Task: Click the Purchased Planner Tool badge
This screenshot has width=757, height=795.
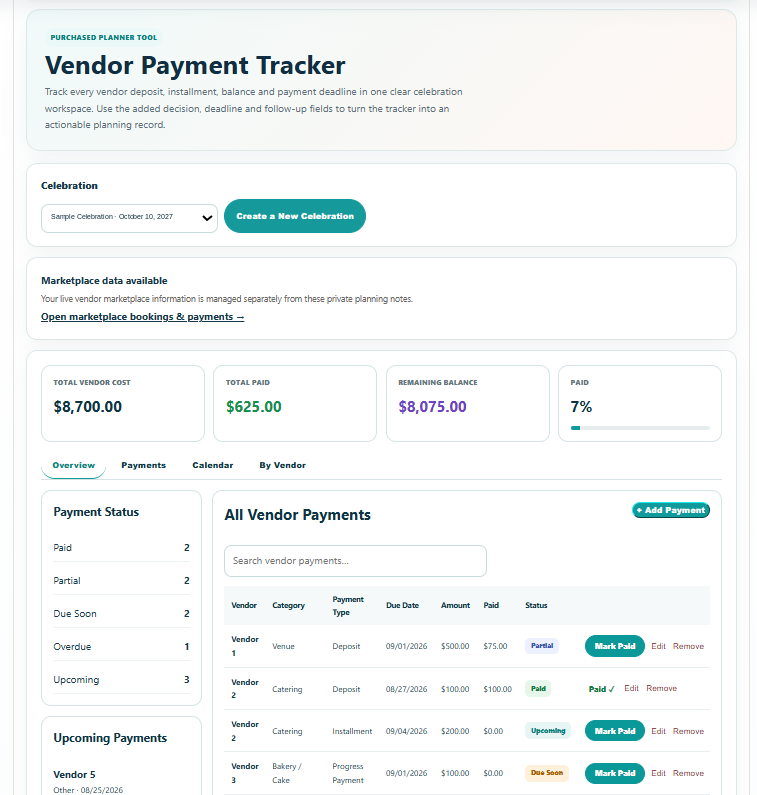Action: coord(103,38)
